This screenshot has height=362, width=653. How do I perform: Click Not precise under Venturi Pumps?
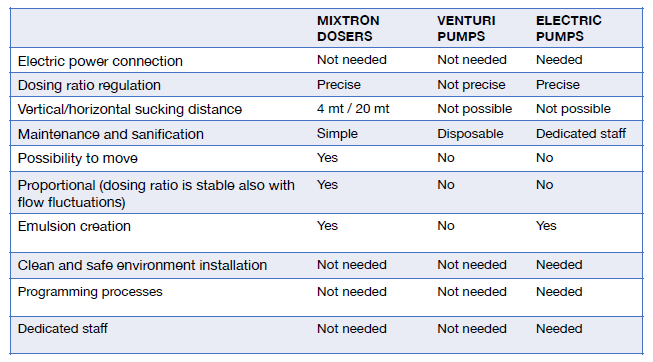[471, 85]
